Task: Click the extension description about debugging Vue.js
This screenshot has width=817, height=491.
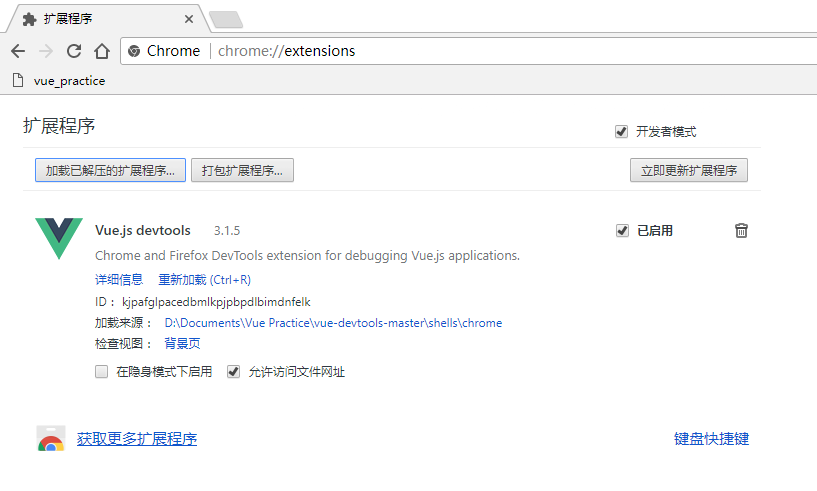Action: tap(307, 256)
